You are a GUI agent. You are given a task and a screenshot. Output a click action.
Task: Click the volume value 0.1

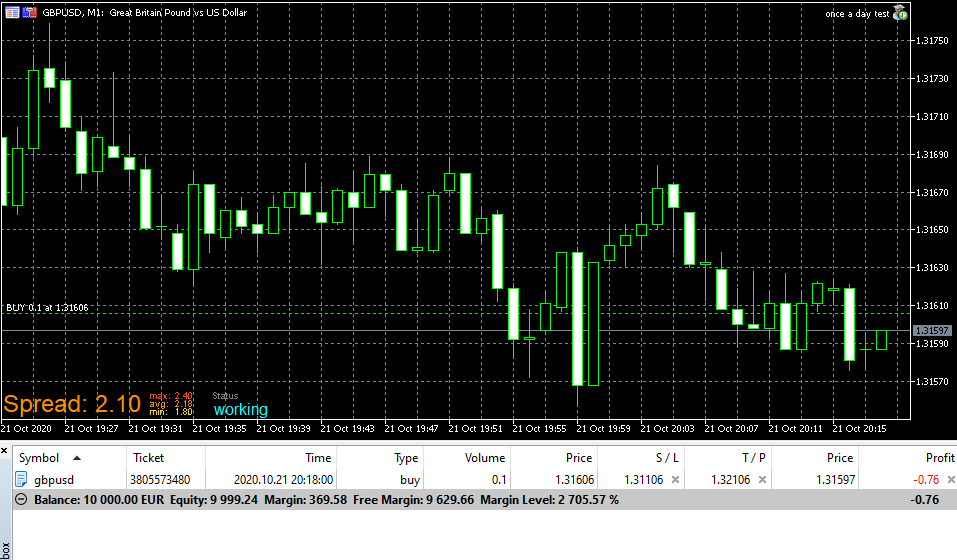pos(499,480)
